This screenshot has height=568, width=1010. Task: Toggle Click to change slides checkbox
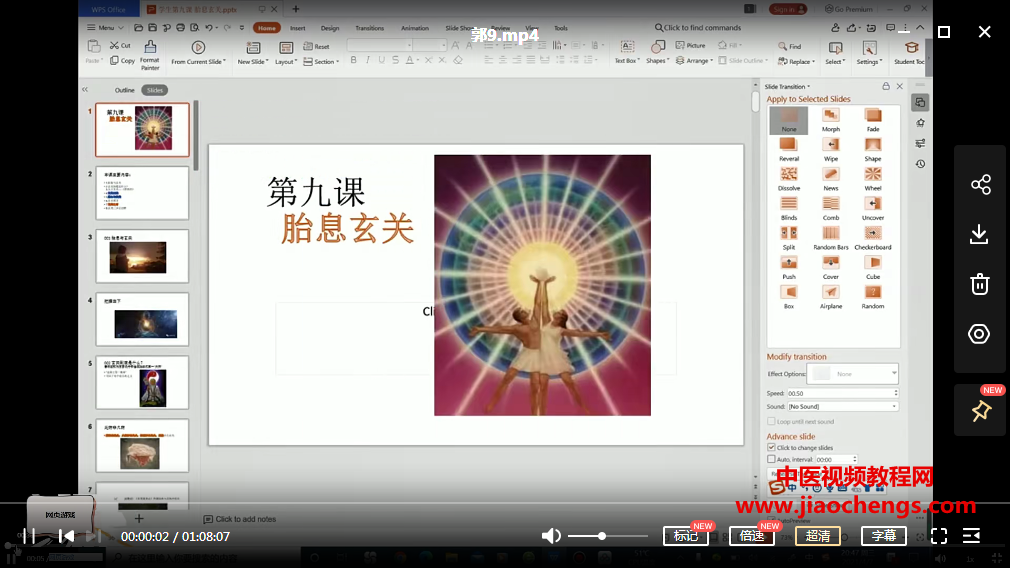[771, 447]
